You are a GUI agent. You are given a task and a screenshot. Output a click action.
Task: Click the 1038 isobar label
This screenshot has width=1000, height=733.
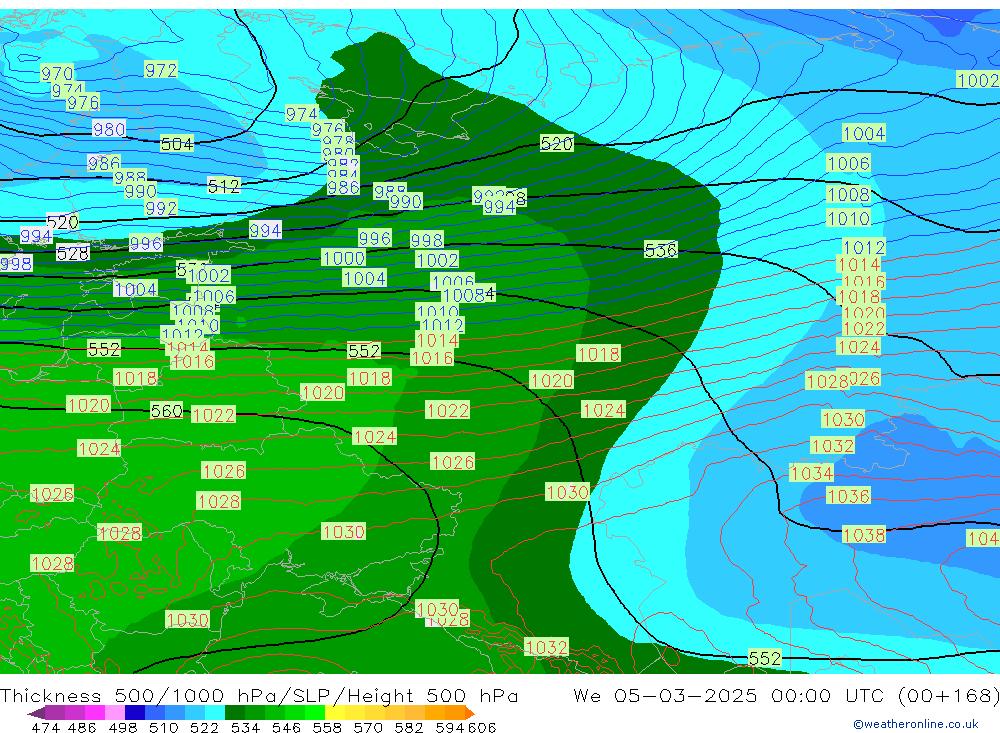coord(864,535)
